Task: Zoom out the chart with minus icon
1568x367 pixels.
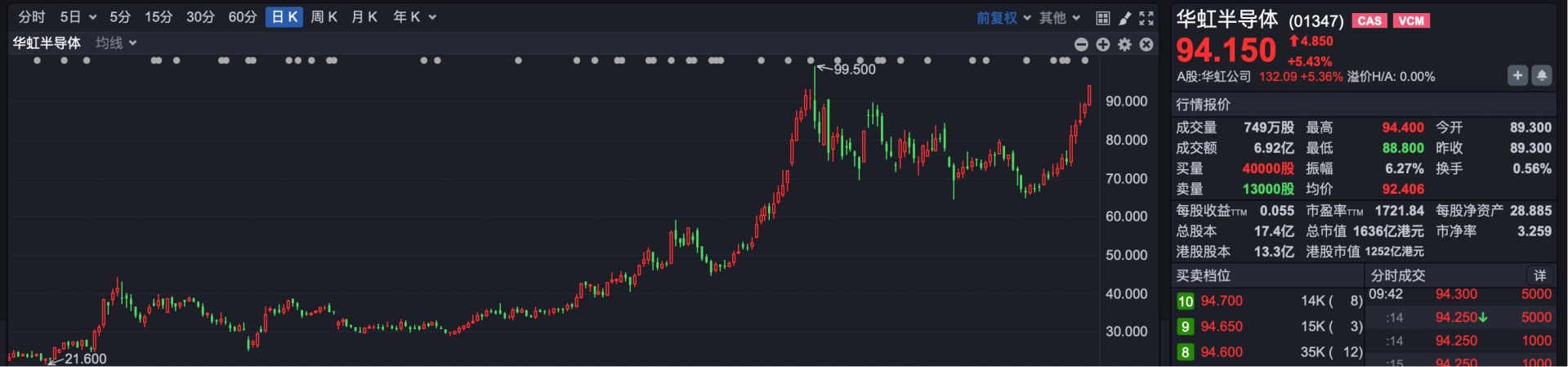Action: click(1081, 44)
